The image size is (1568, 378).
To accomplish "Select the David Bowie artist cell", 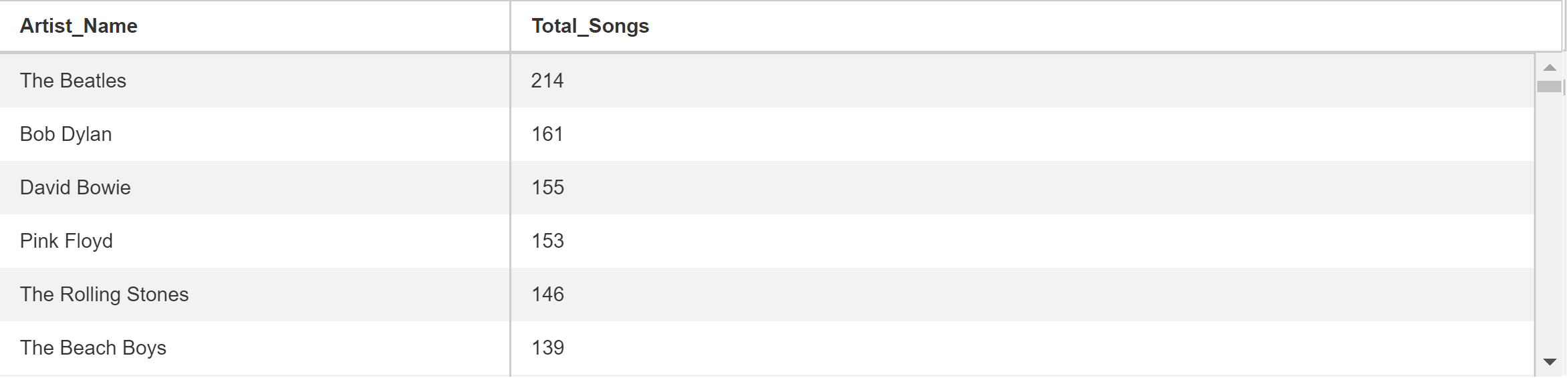I will pos(255,188).
